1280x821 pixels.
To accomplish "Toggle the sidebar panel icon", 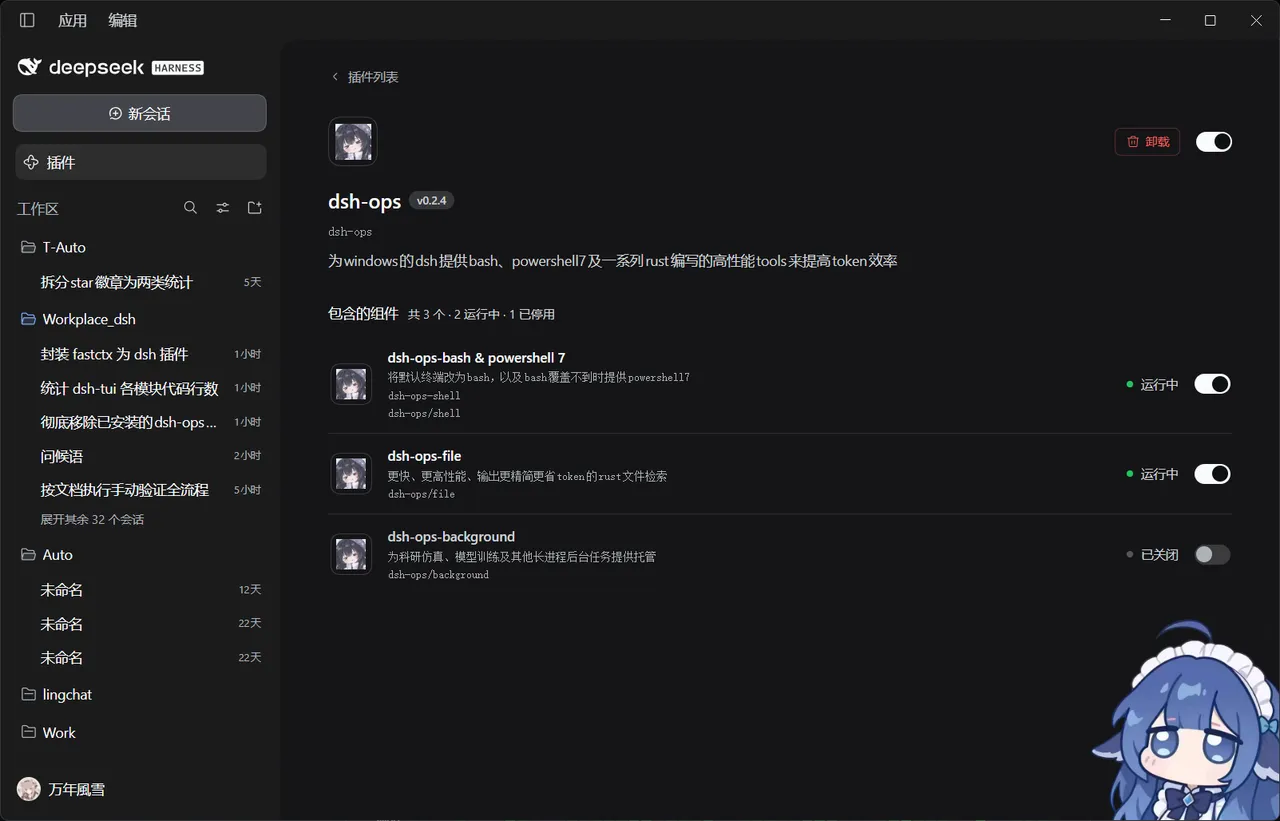I will click(27, 20).
